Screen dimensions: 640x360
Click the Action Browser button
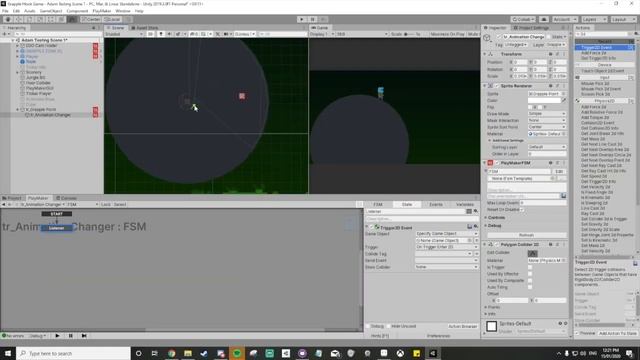click(x=462, y=326)
